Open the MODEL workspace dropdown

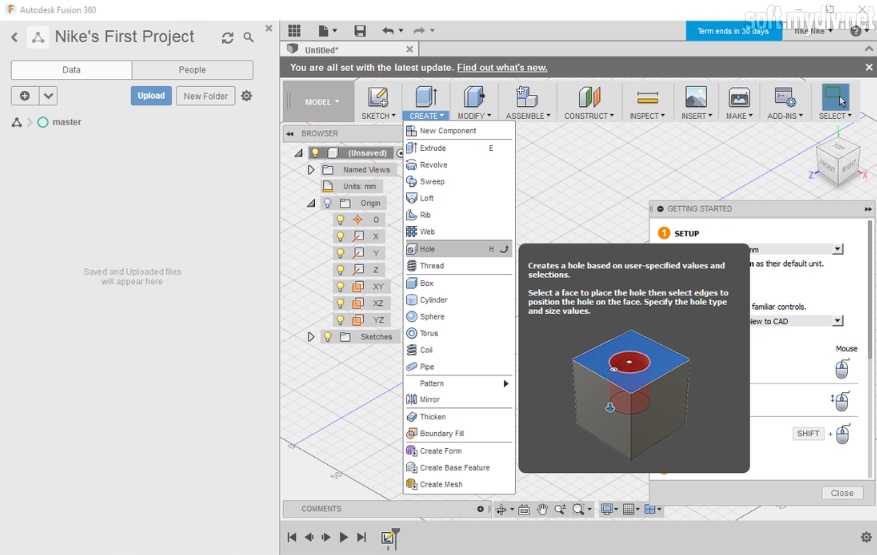click(322, 102)
